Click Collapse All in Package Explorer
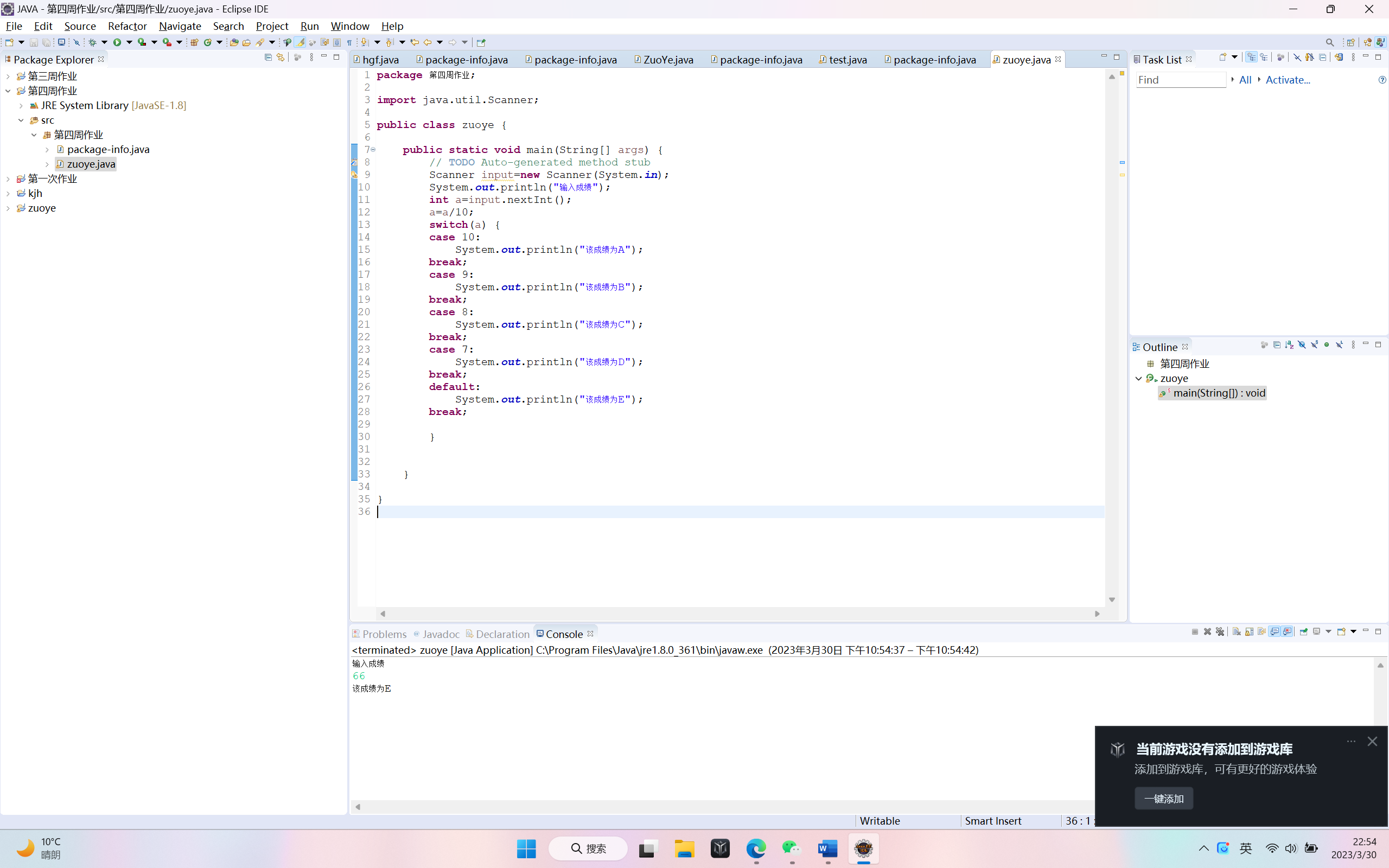This screenshot has height=868, width=1389. (268, 58)
